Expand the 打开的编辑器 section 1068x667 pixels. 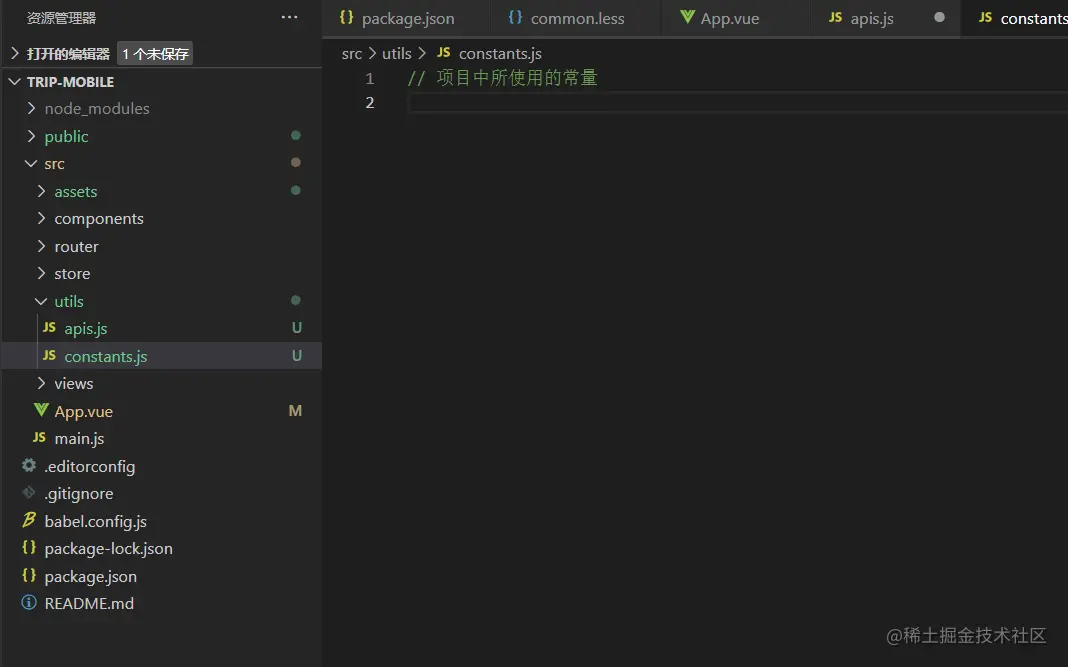[15, 53]
